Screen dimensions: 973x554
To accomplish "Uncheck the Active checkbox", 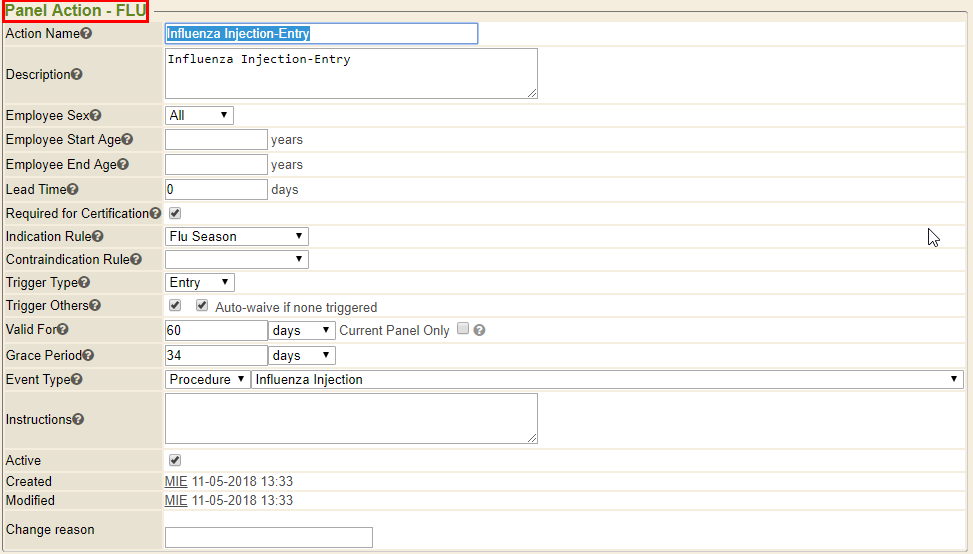I will 175,460.
